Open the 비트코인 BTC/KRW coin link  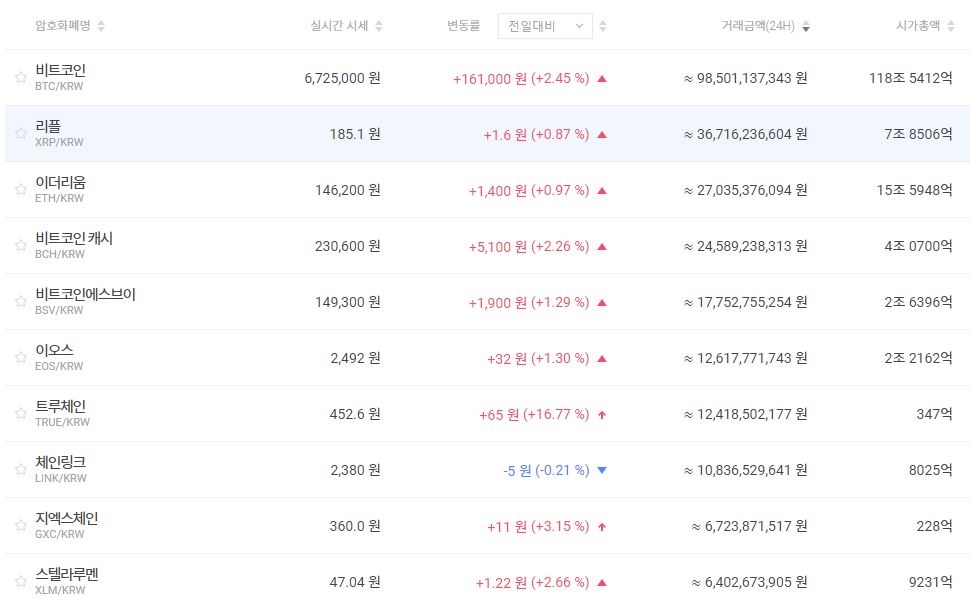(60, 70)
